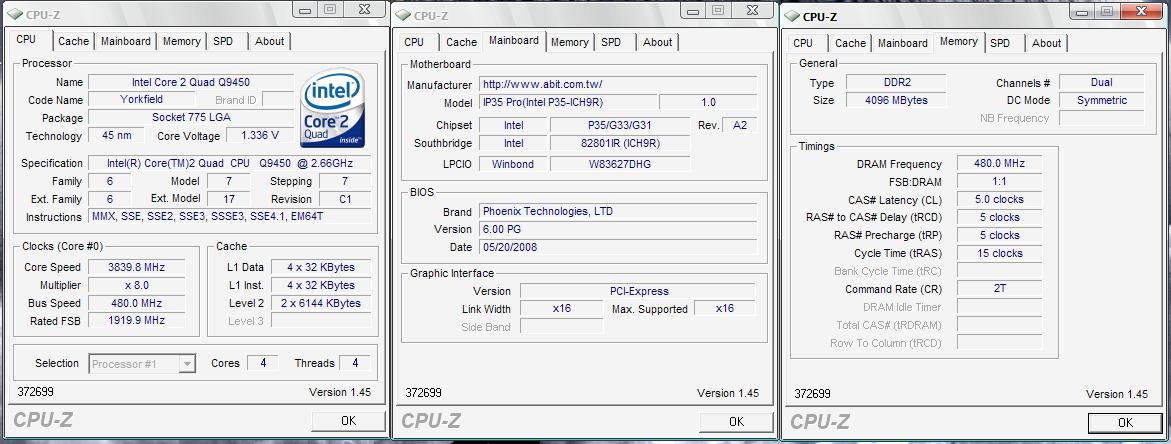Click the Cycle Time (tRAS) value 15 clocks

[999, 253]
